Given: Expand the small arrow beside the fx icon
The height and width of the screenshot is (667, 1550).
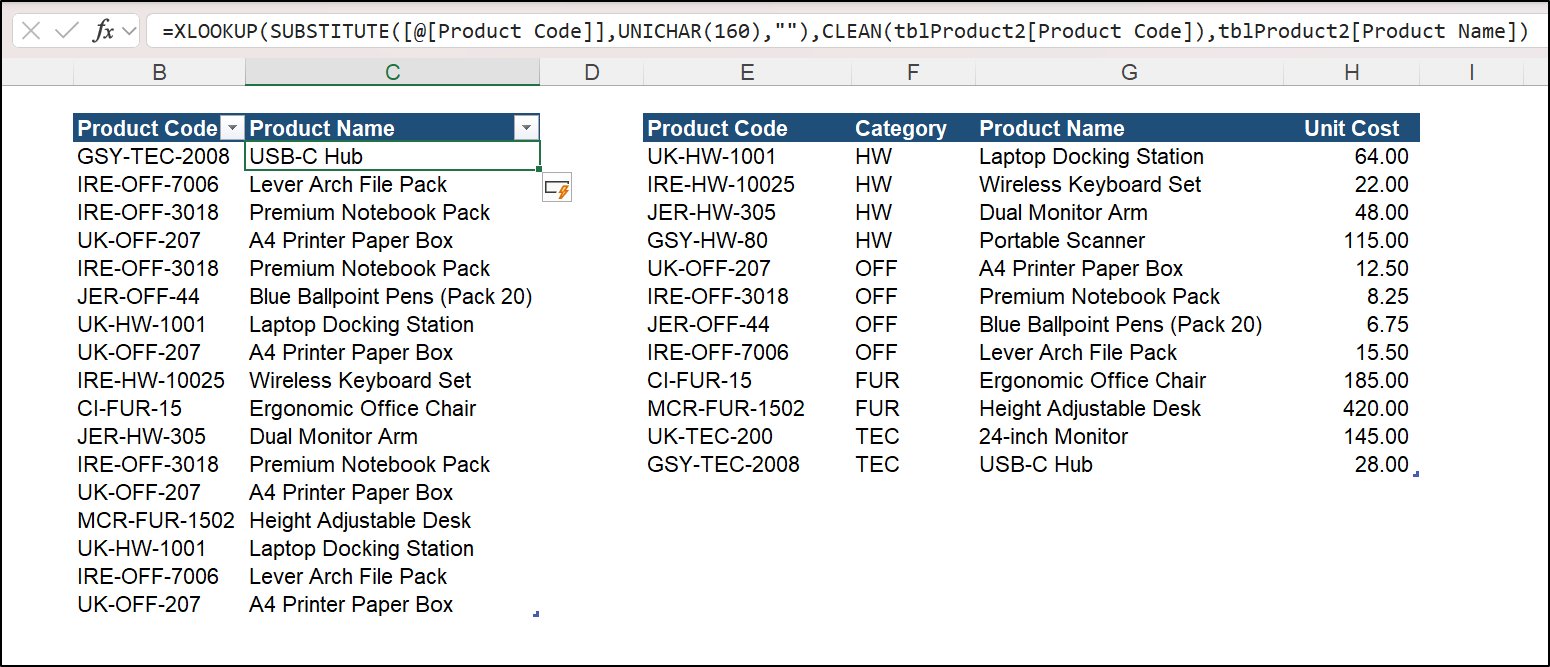Looking at the screenshot, I should point(128,32).
